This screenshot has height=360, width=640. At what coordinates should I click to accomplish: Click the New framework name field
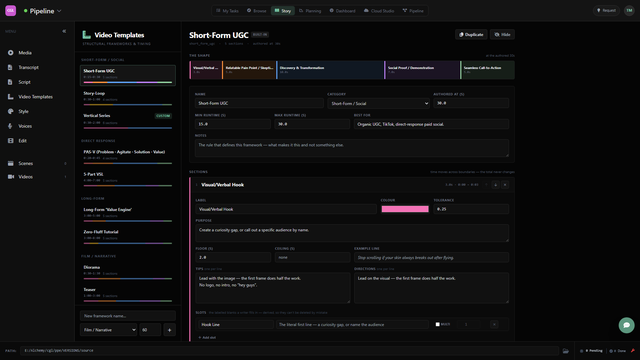click(128, 316)
